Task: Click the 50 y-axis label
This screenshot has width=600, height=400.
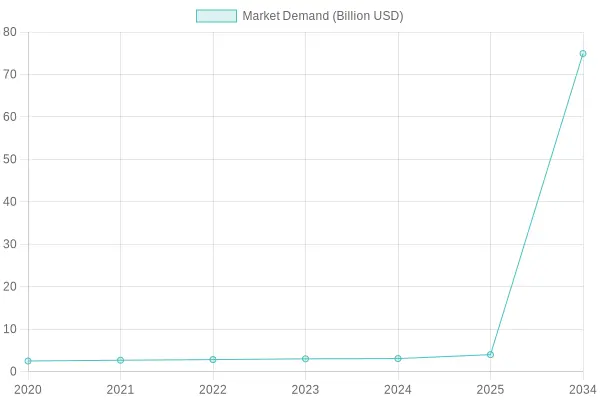Action: [x=10, y=159]
